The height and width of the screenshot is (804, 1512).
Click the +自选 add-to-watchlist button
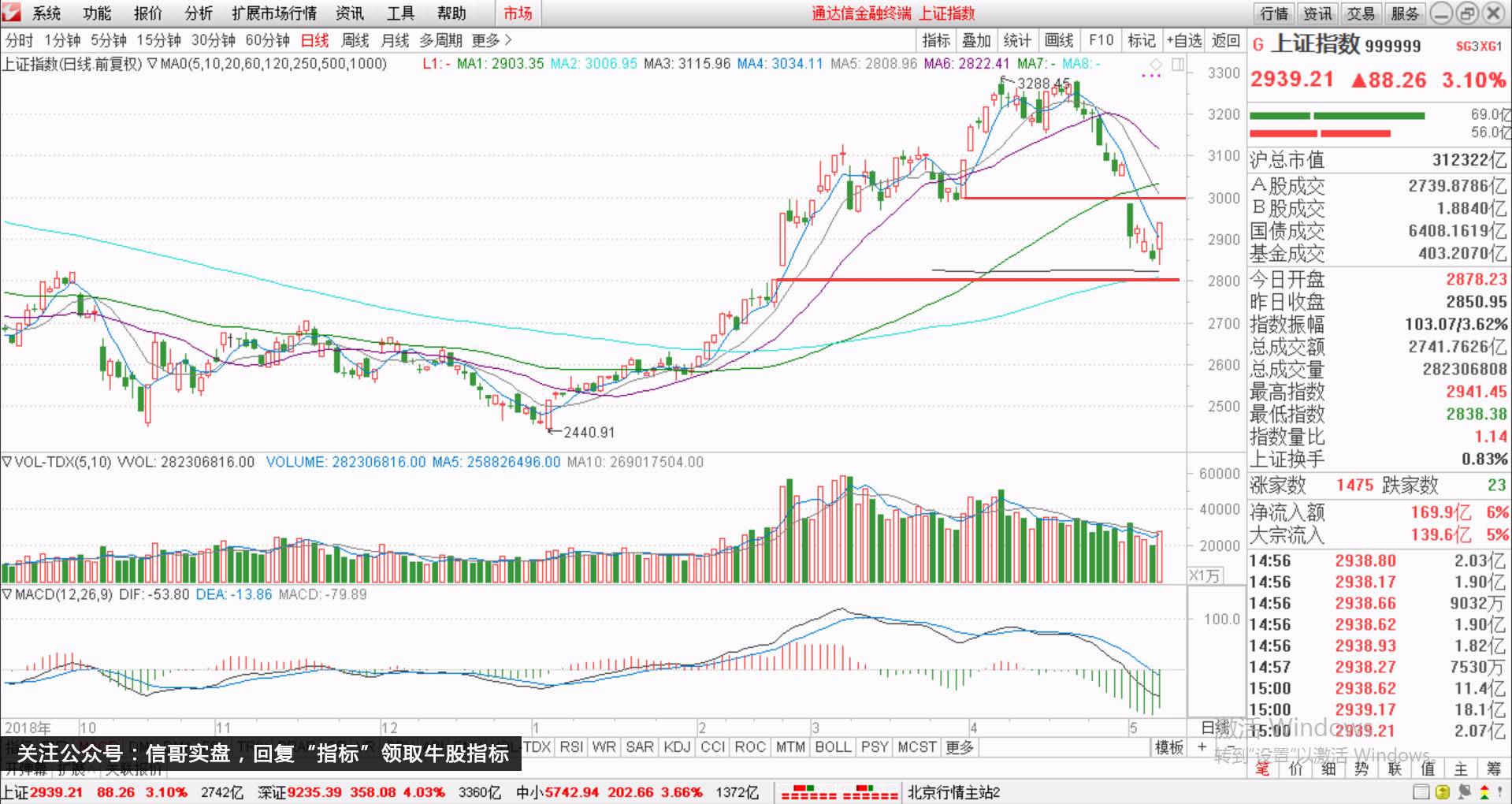[x=1184, y=40]
